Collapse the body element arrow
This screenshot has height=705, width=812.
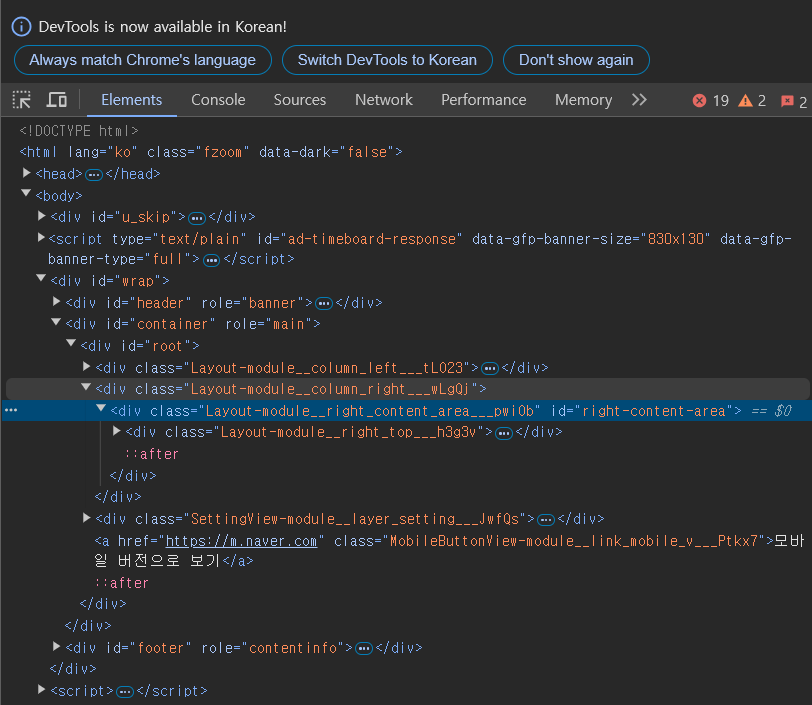[26, 193]
